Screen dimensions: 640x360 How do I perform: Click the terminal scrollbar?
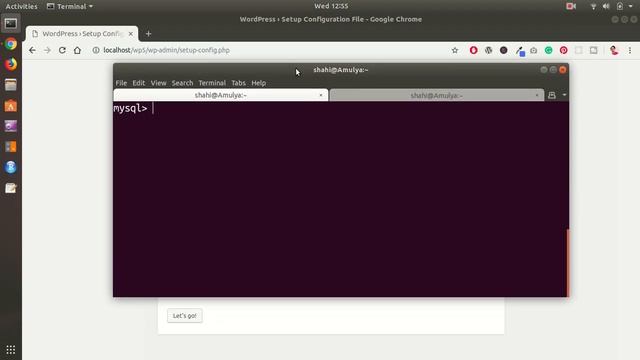[x=567, y=262]
